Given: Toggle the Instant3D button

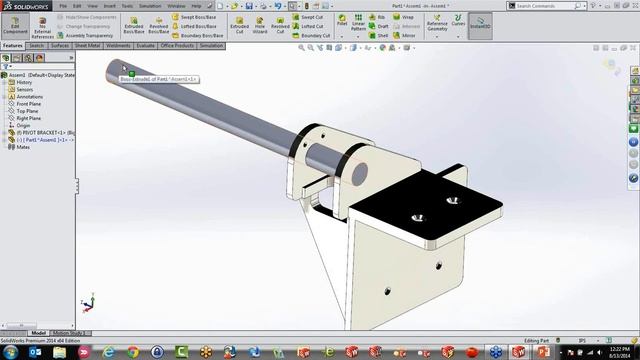Looking at the screenshot, I should pos(480,25).
